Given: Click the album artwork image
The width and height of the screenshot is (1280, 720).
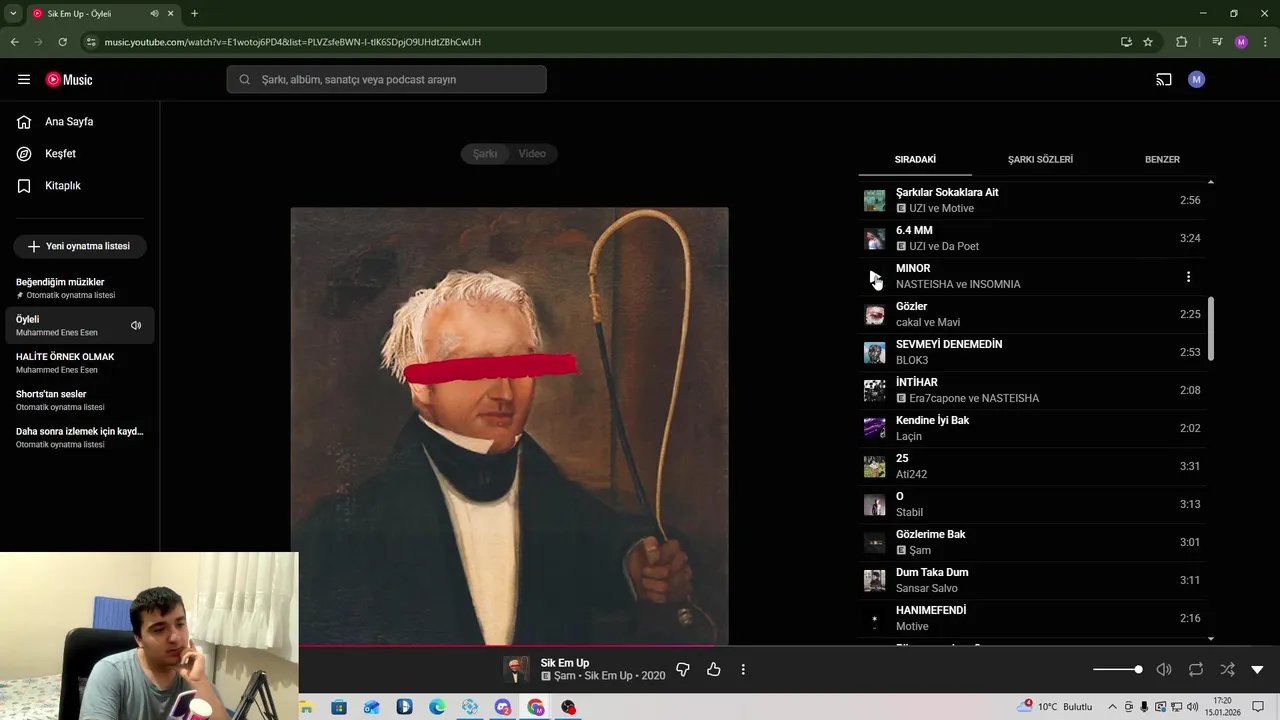Looking at the screenshot, I should pos(510,426).
